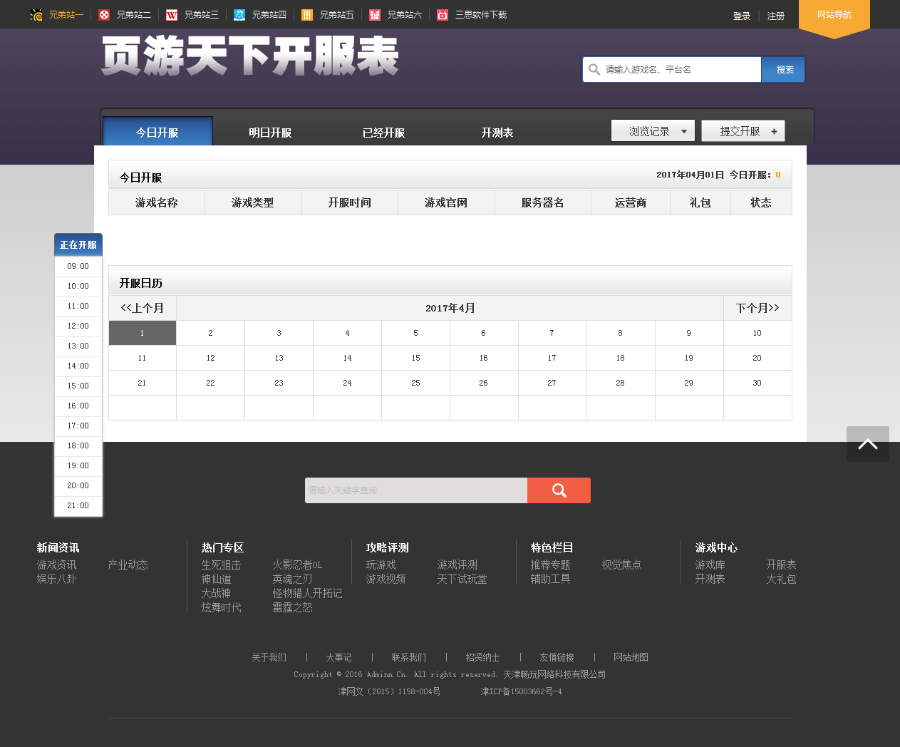Click the 21:00 time slot
Viewport: 900px width, 747px height.
pos(78,505)
